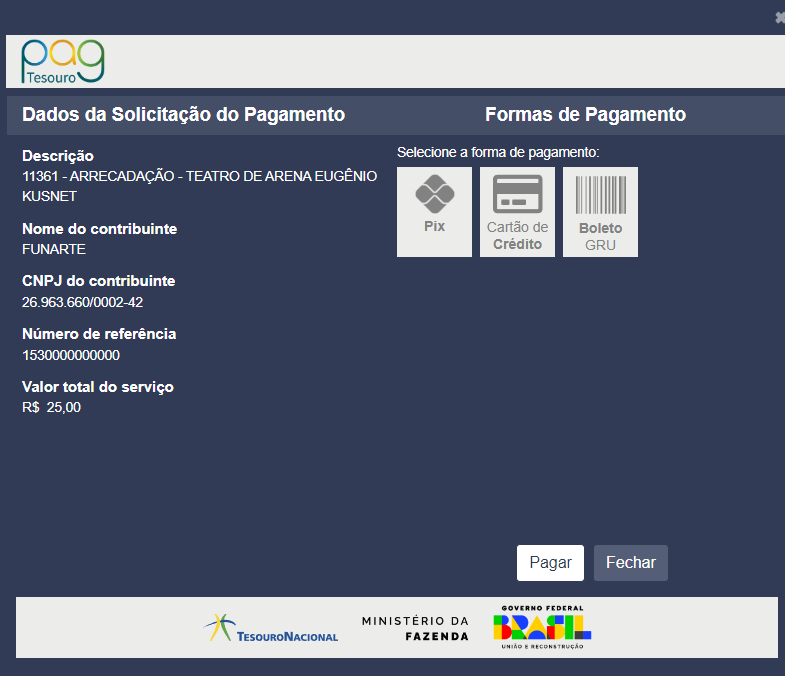Click 'Selecione a forma de pagamento' text
The height and width of the screenshot is (676, 785).
click(x=498, y=153)
